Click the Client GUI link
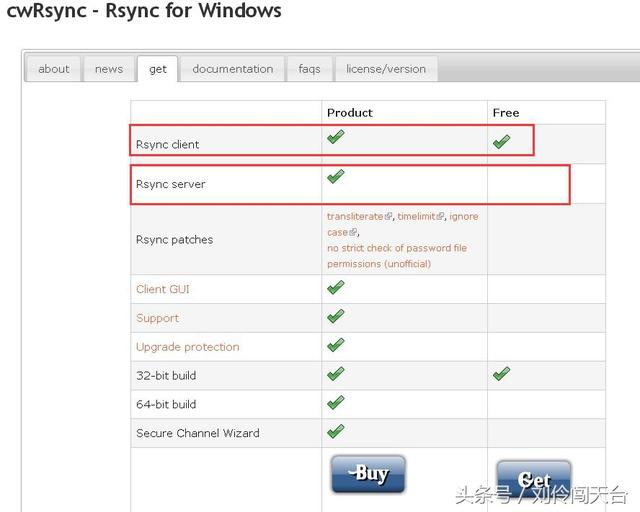640x512 pixels. click(163, 289)
